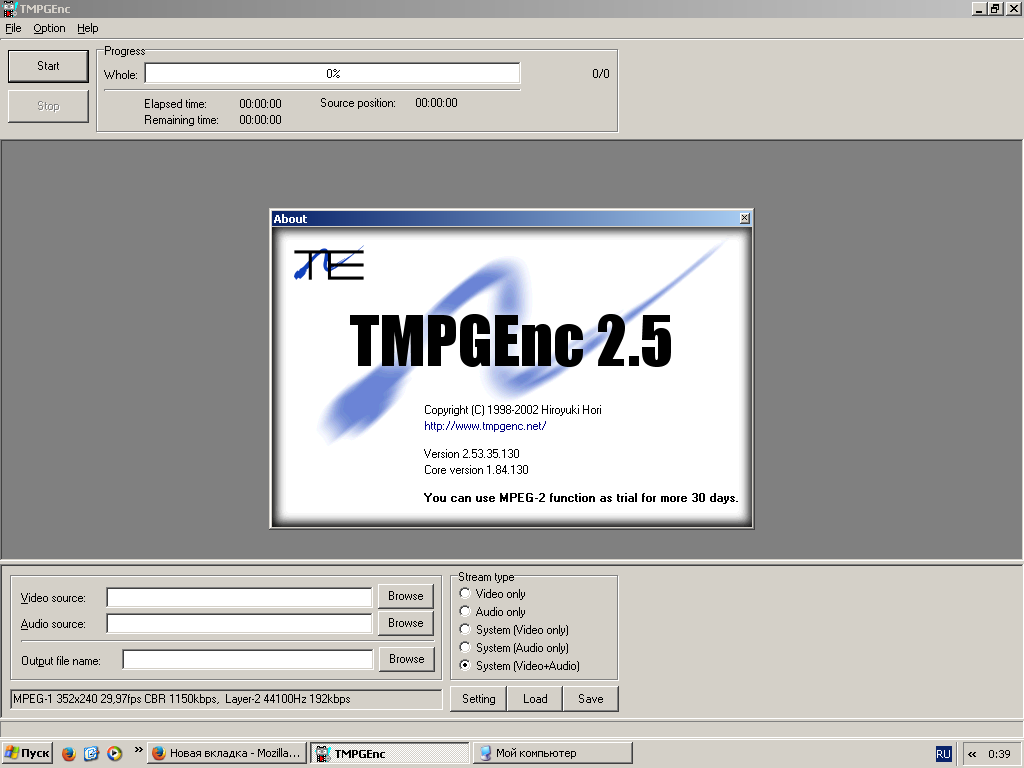This screenshot has height=768, width=1024.
Task: Click the MPEG-2 trial notice text
Action: pos(581,498)
